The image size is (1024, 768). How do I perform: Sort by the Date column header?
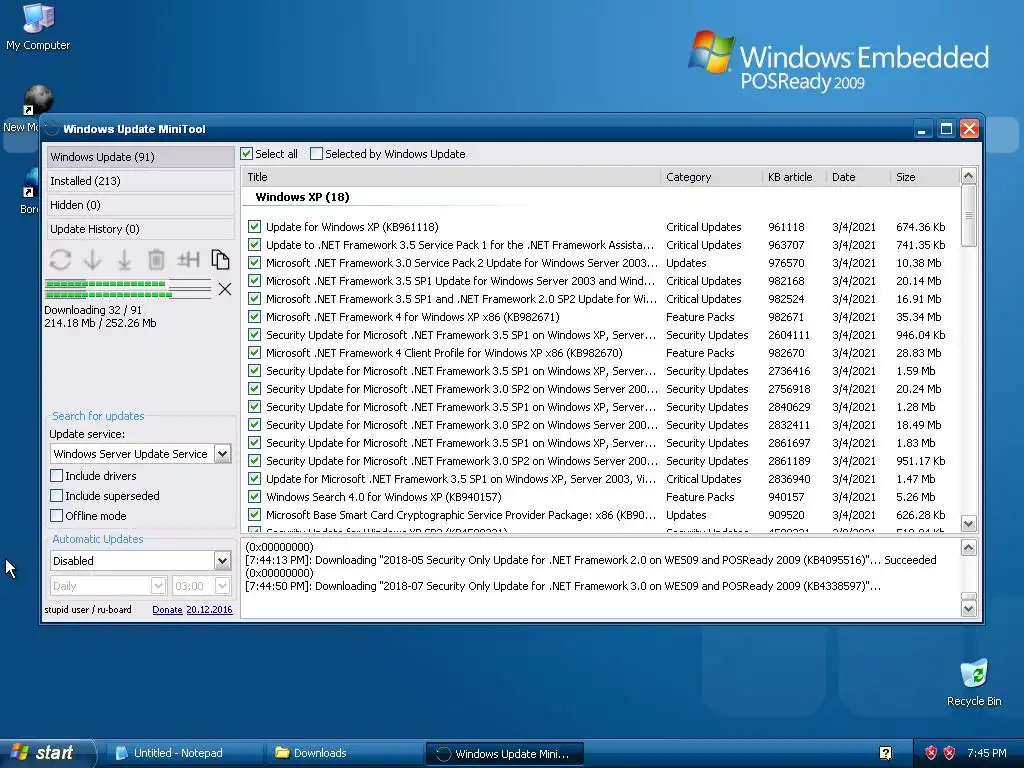(x=858, y=177)
